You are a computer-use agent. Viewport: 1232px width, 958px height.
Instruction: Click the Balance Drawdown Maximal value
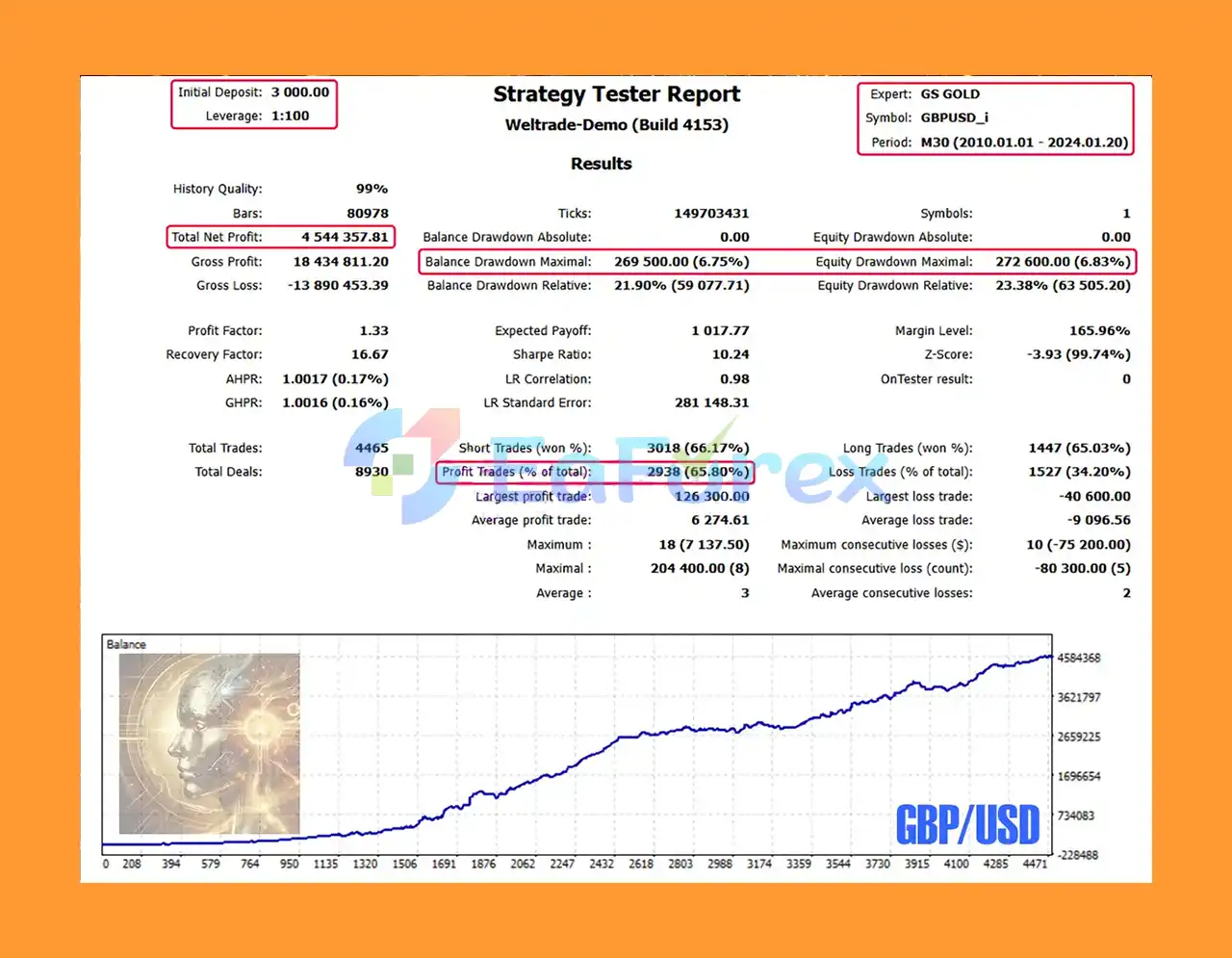click(x=680, y=262)
